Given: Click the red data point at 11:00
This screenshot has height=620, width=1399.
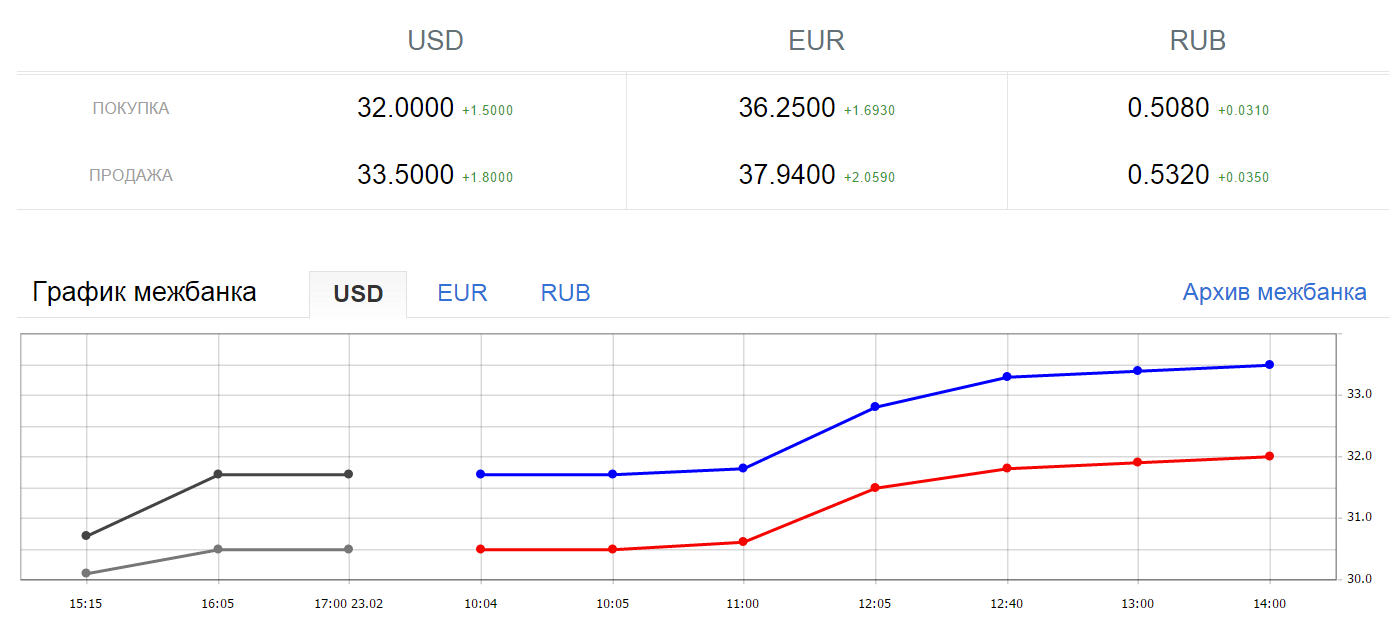Looking at the screenshot, I should 743,542.
